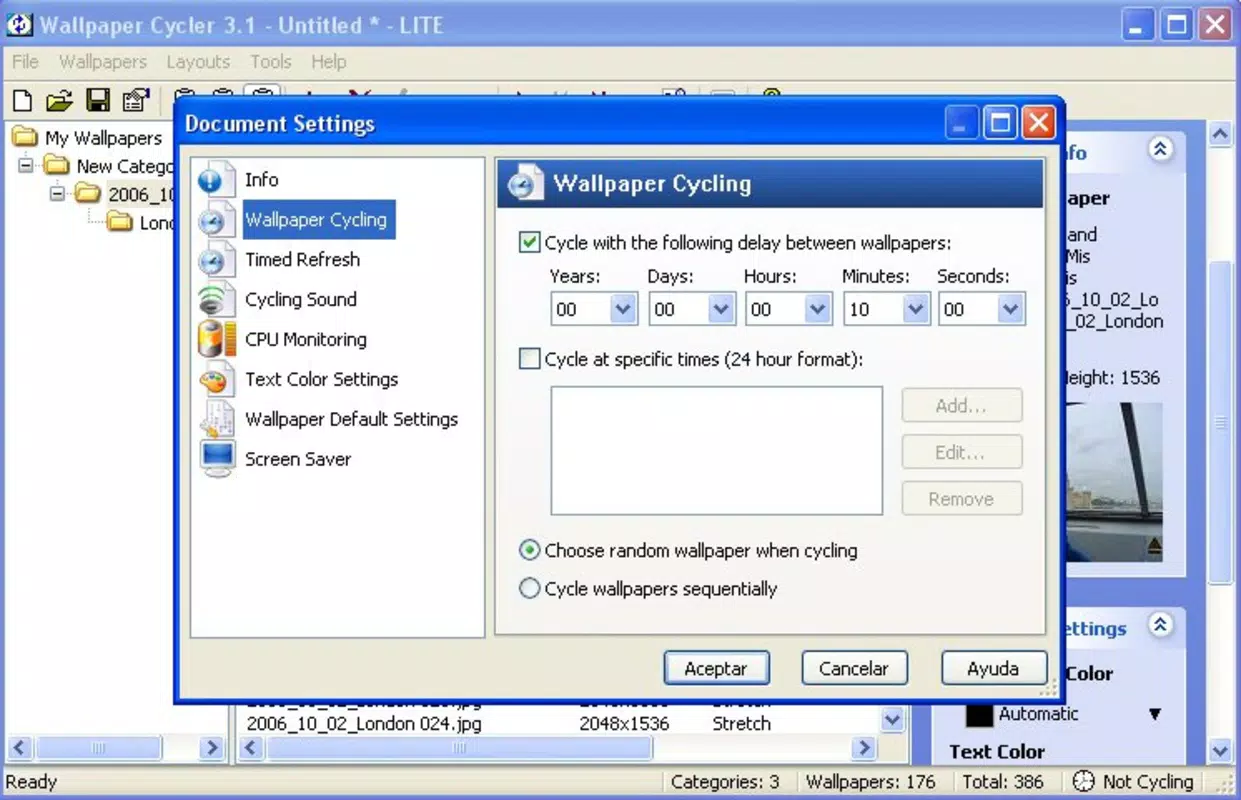Click the Timed Refresh clock icon

click(x=214, y=259)
